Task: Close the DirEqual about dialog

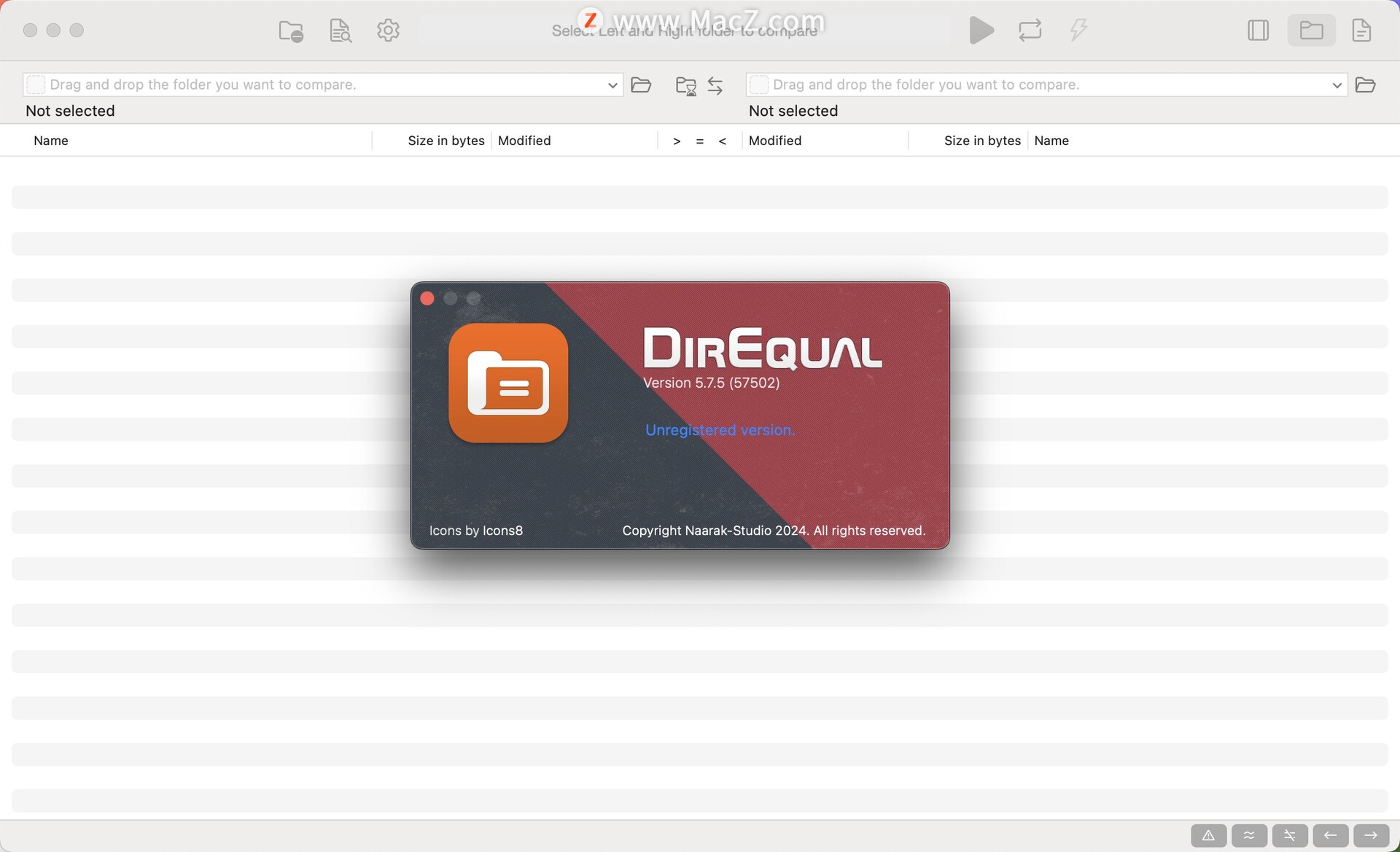Action: [x=427, y=298]
